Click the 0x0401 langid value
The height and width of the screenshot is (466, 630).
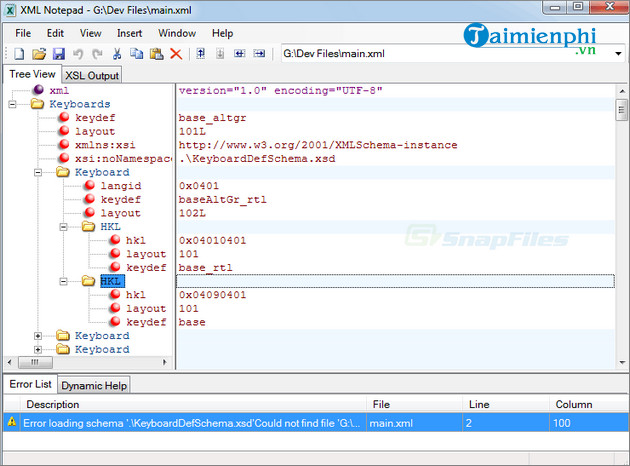(198, 186)
